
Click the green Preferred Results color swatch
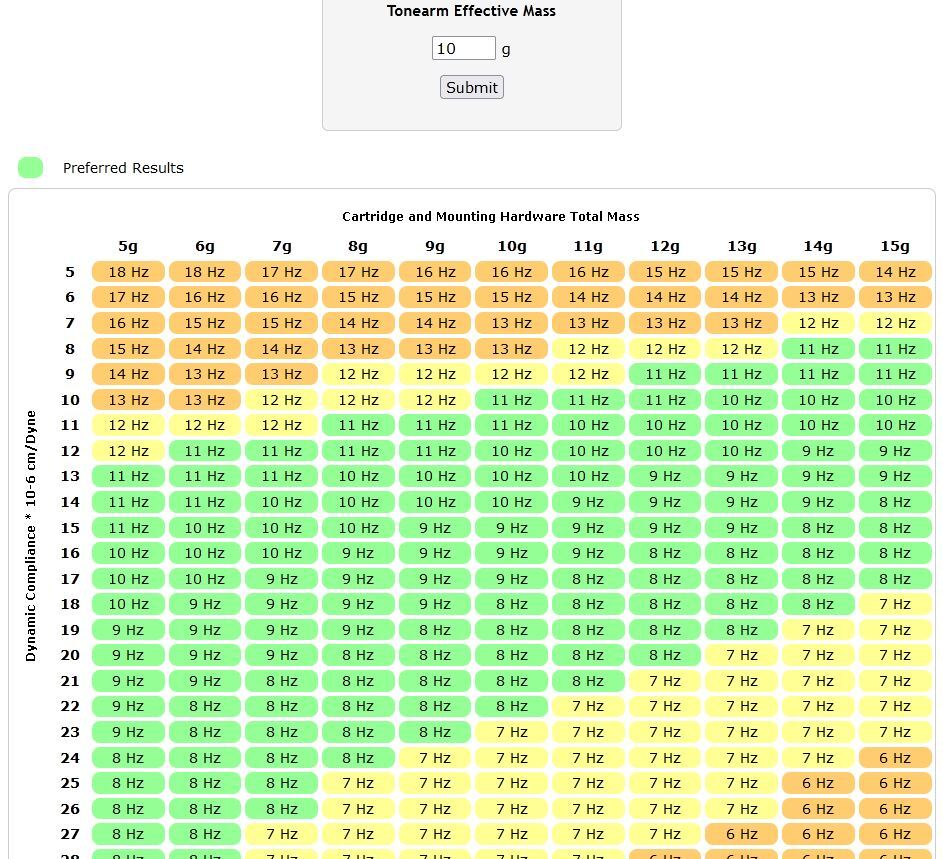point(31,168)
